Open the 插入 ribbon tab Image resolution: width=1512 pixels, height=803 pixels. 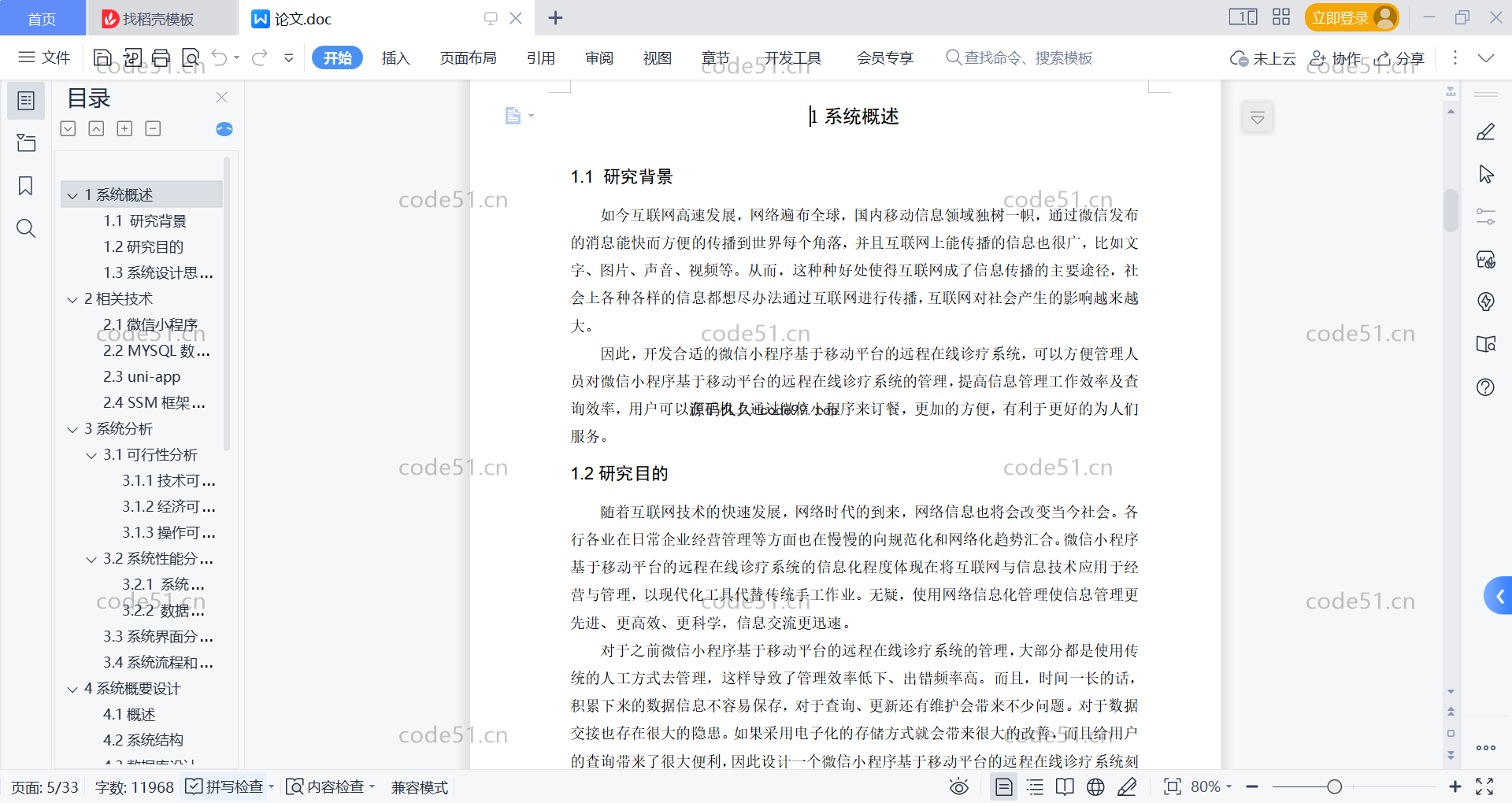(395, 57)
